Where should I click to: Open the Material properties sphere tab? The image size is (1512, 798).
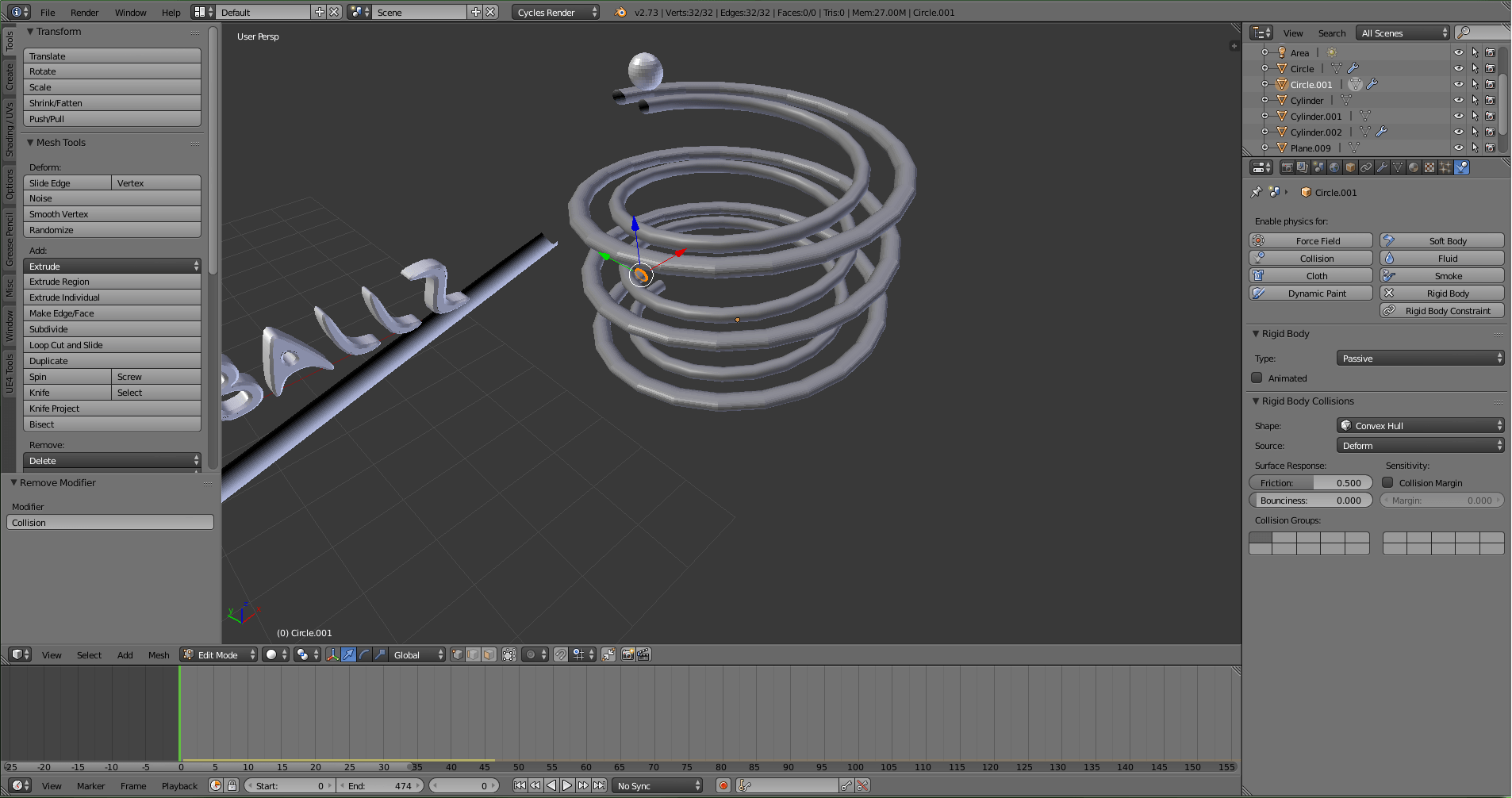pos(1414,167)
